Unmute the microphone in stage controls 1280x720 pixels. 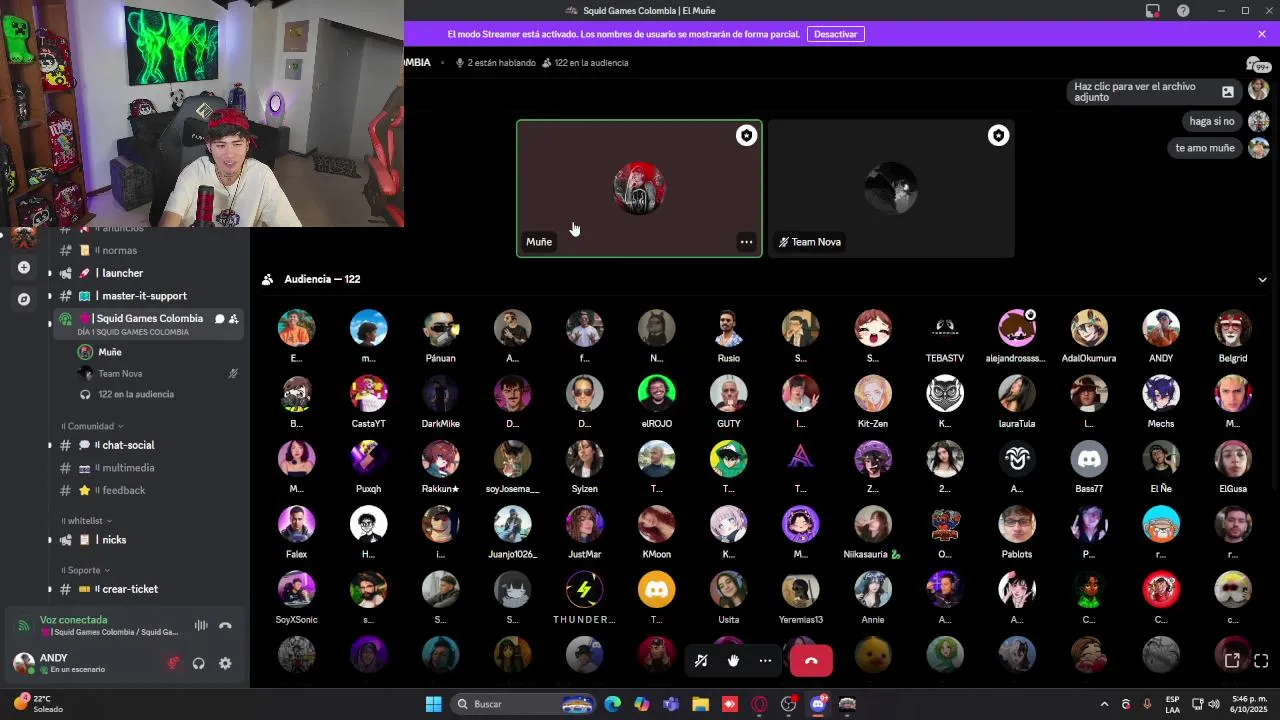pos(701,660)
